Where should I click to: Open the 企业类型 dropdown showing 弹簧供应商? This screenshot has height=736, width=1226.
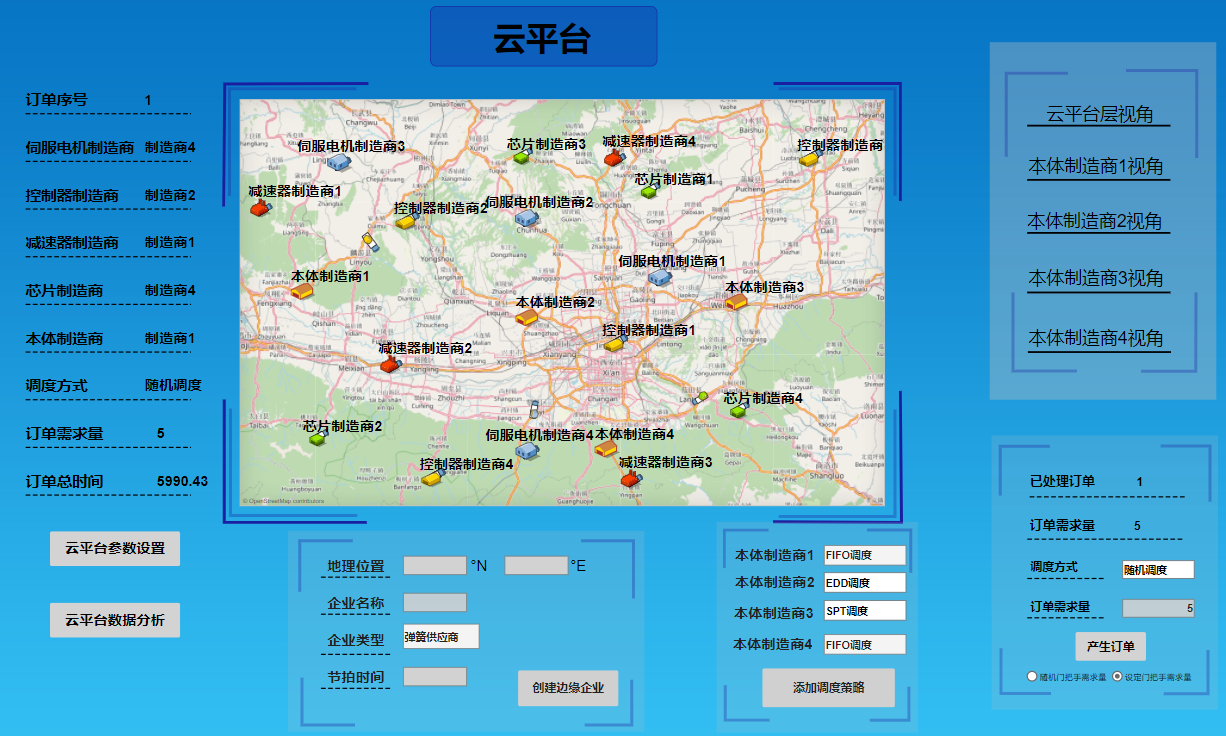click(441, 637)
